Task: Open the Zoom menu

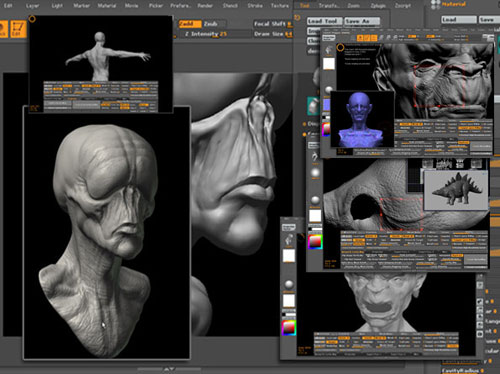Action: (x=353, y=6)
